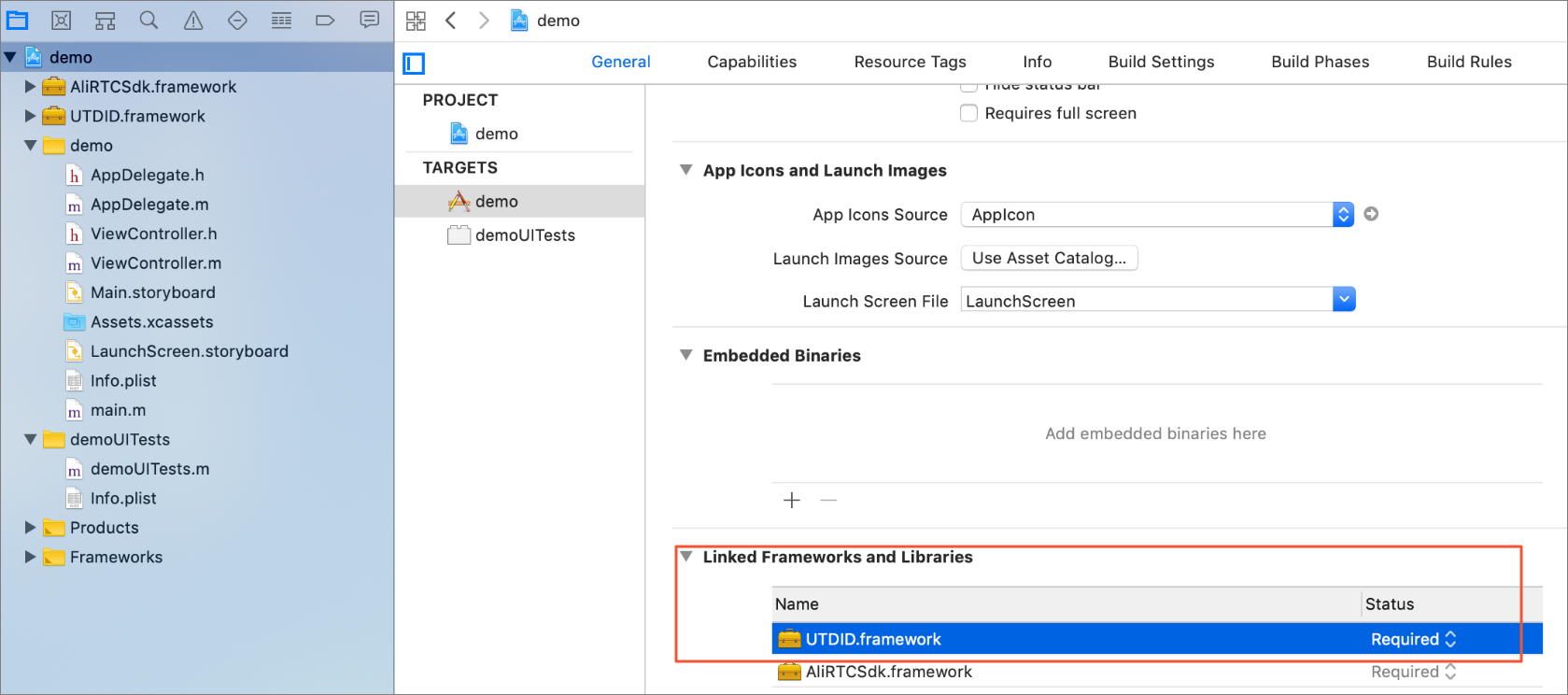Collapse App Icons and Launch Images section

pos(686,170)
